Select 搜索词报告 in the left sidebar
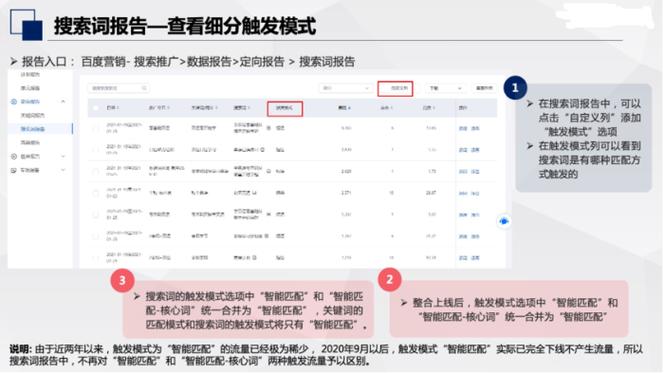 pyautogui.click(x=33, y=129)
